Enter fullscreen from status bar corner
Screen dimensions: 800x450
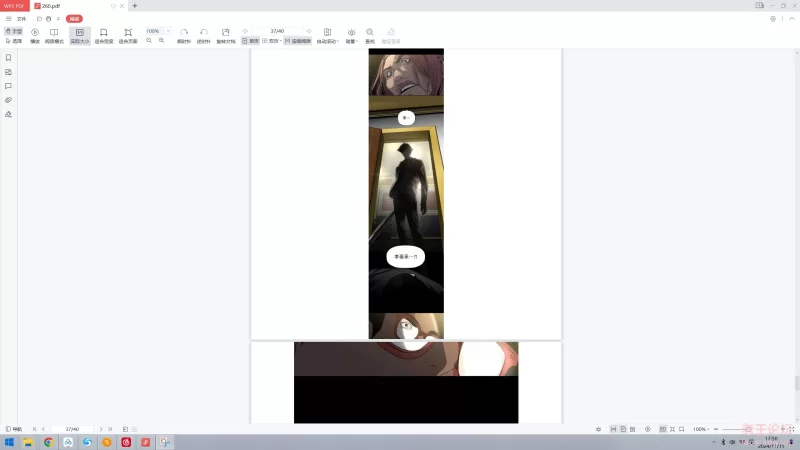point(792,429)
